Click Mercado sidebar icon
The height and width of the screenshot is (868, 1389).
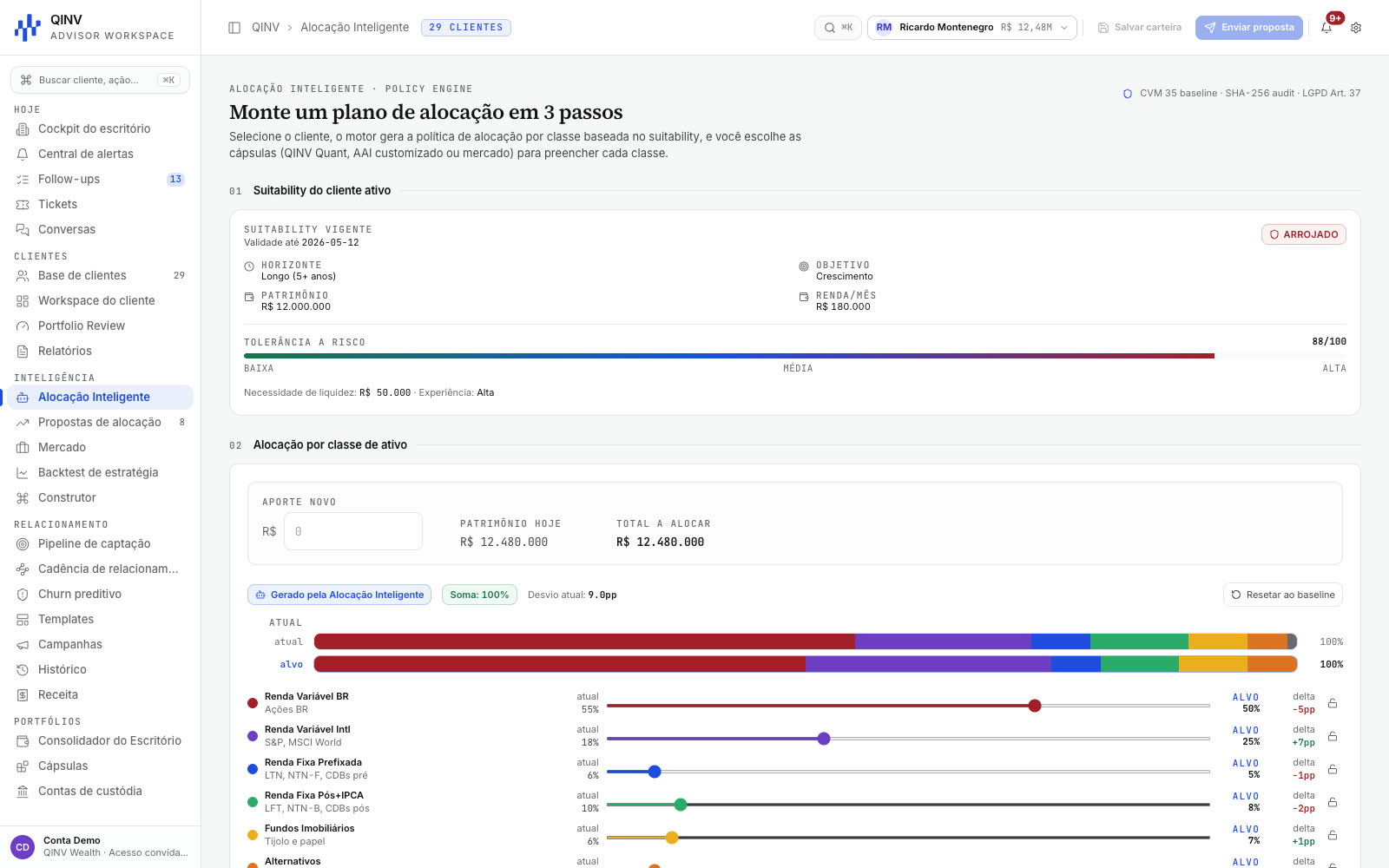pyautogui.click(x=23, y=447)
